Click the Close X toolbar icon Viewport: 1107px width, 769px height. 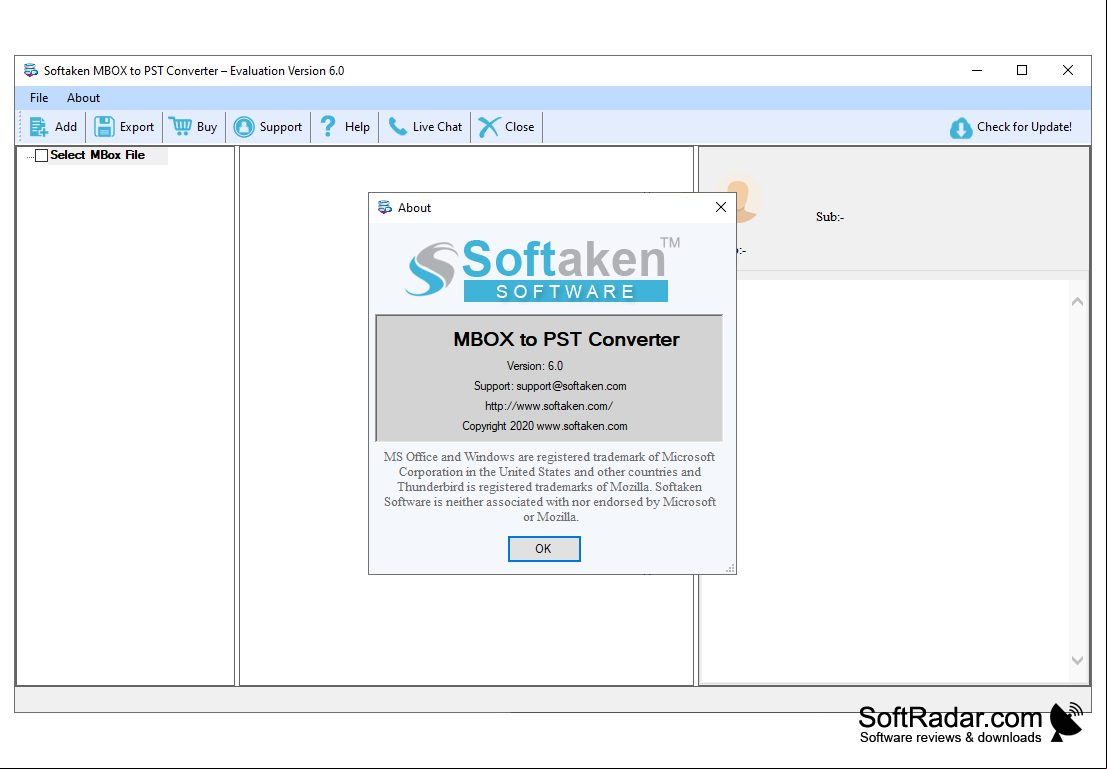489,127
